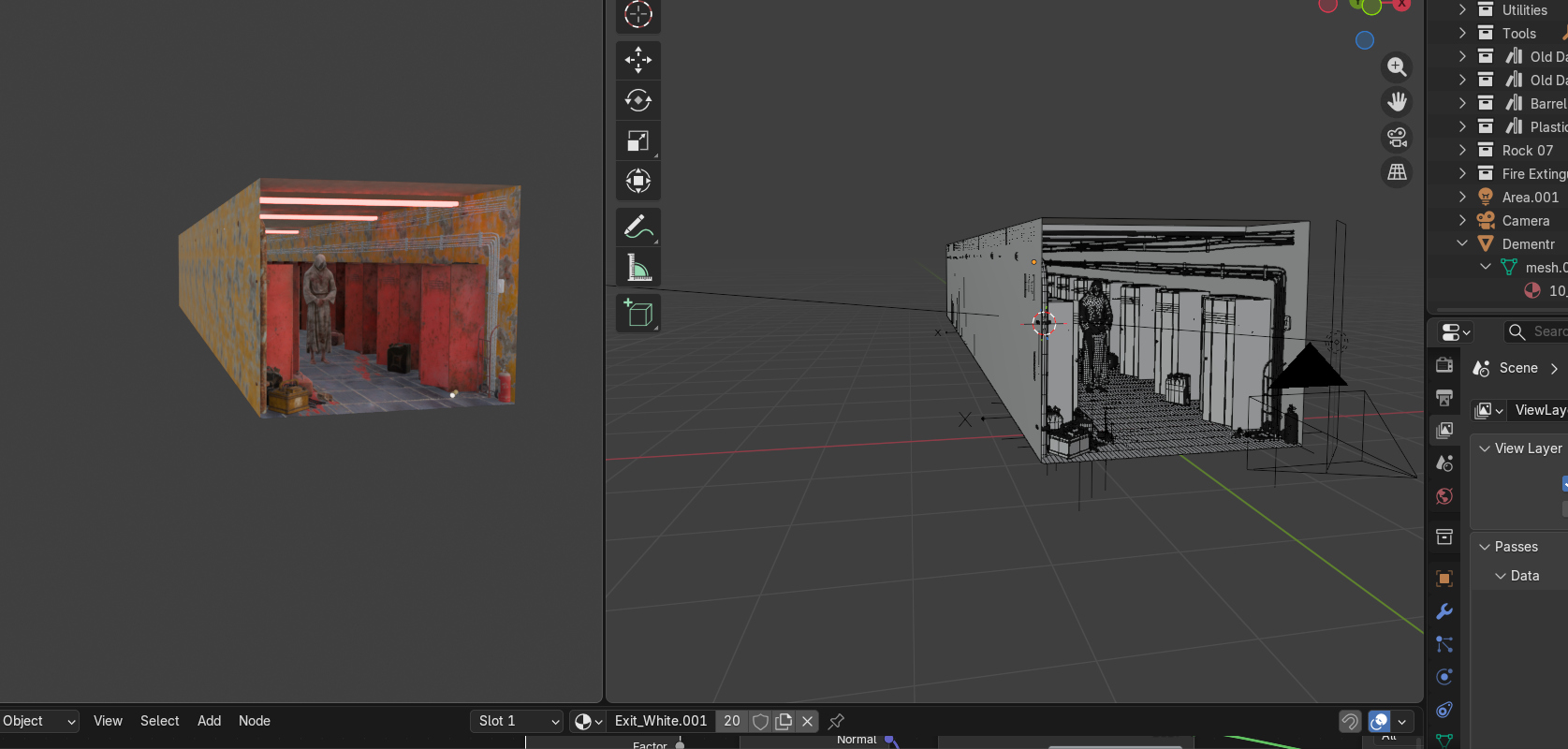Unlink the Exit_White.001 material

click(807, 721)
